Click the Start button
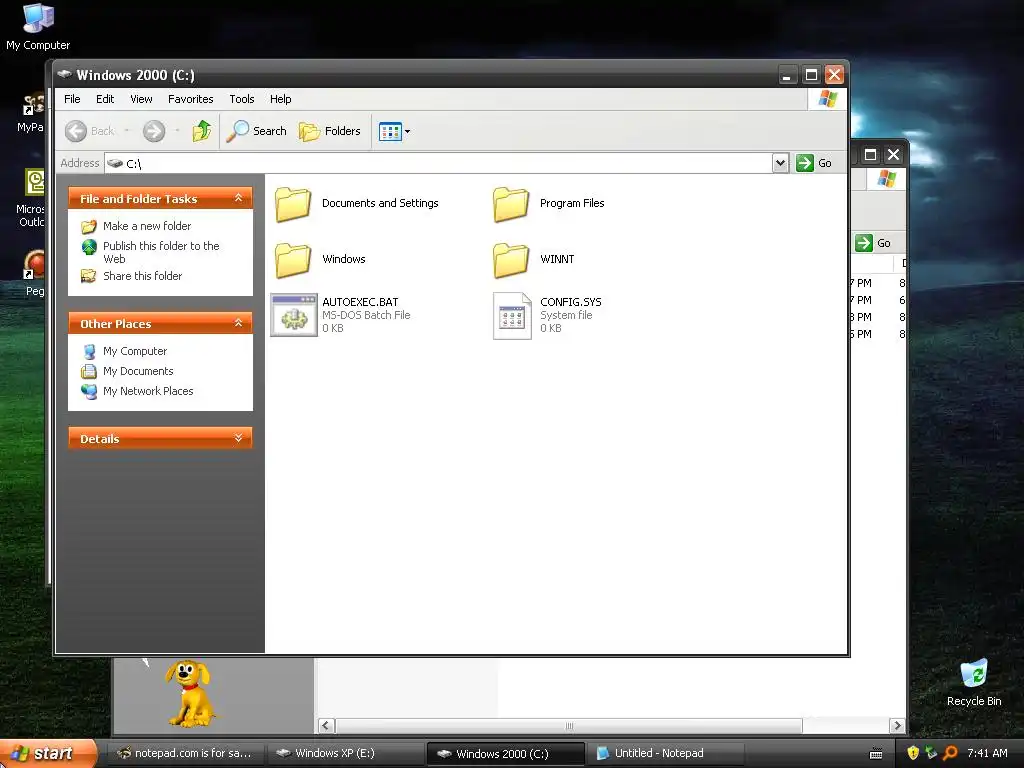Image resolution: width=1024 pixels, height=768 pixels. coord(48,753)
